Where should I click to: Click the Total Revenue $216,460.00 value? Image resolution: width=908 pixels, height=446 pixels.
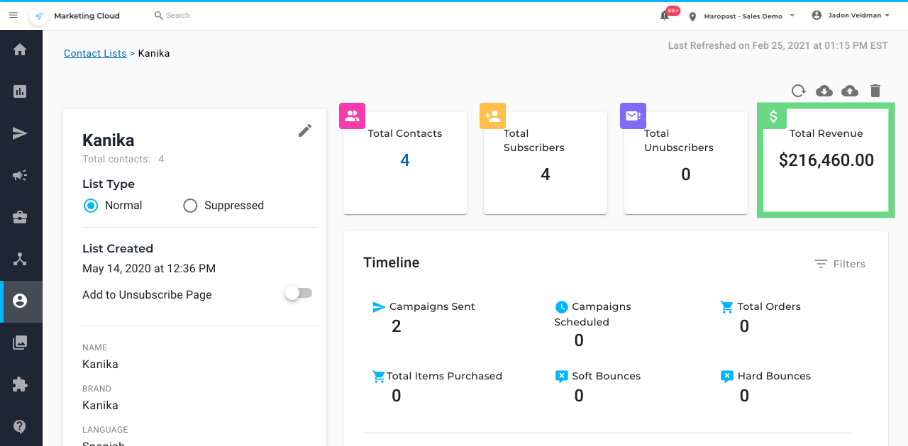(x=826, y=160)
